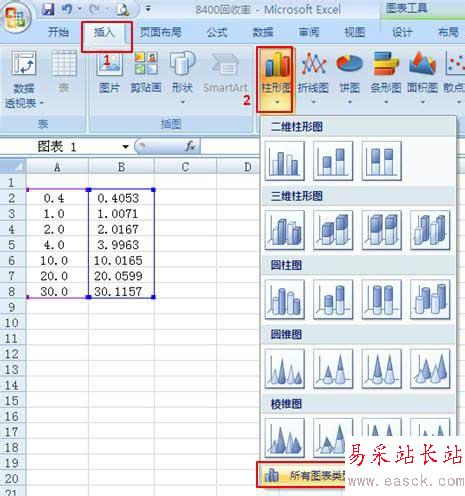Screen dimensions: 465x496
Task: Select stacked pyramid chart
Action: 330,438
